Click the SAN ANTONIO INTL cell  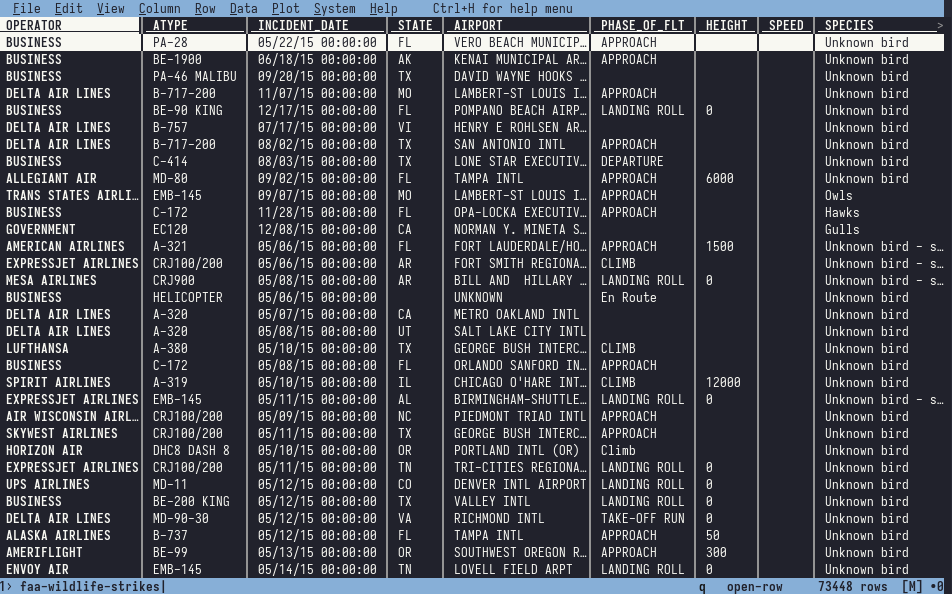click(509, 145)
